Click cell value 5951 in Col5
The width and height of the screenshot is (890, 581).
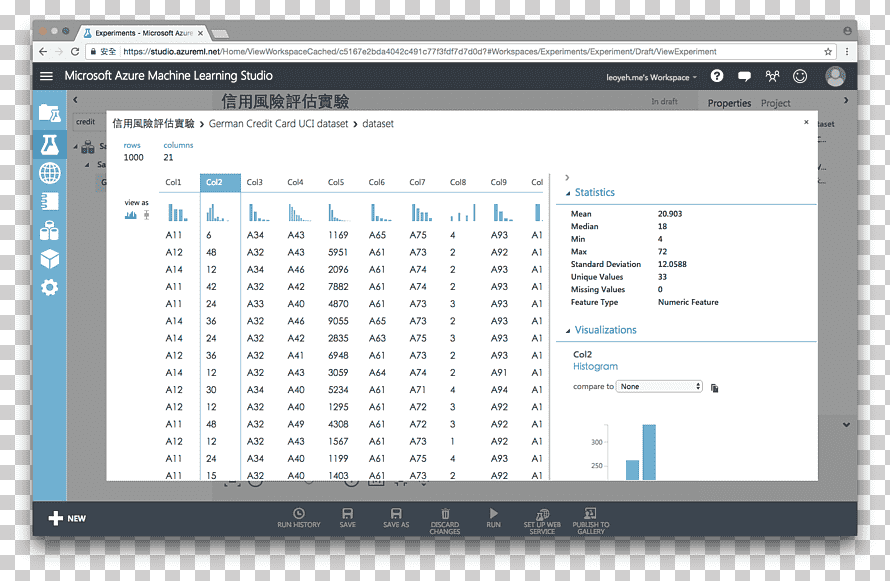(338, 252)
